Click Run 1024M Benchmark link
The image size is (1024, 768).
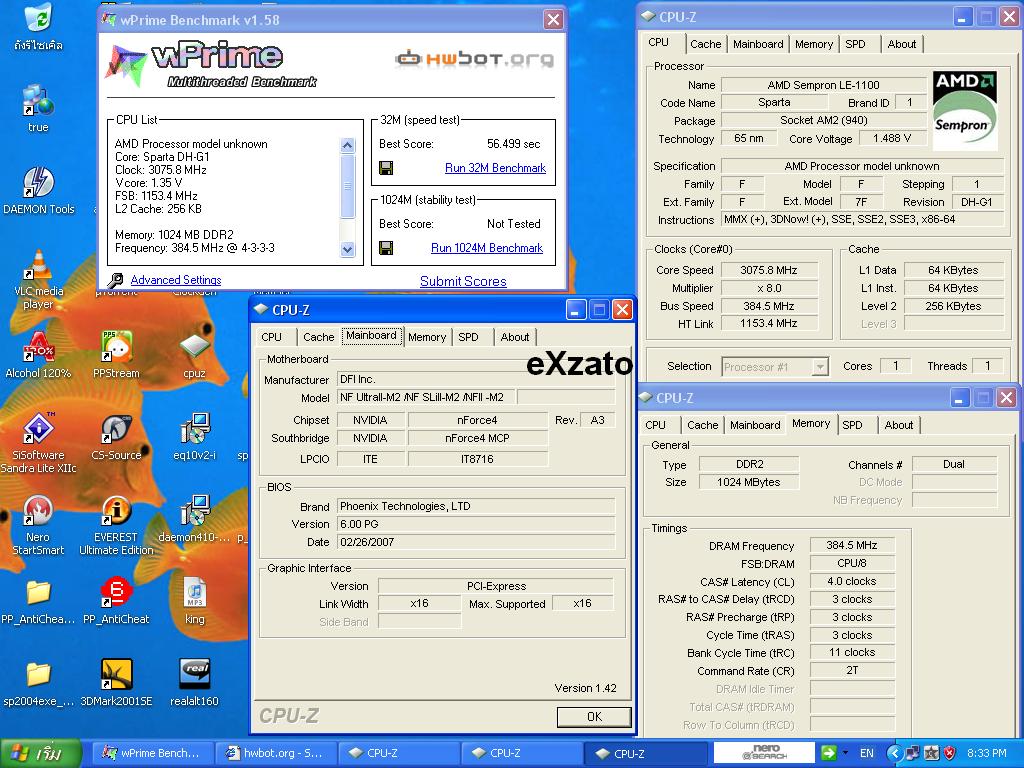tap(487, 248)
